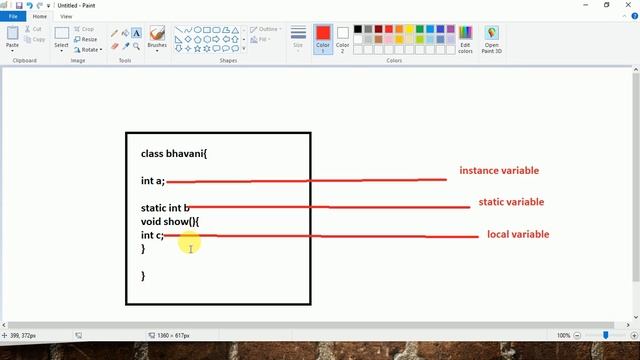Adjust the zoom slider in status bar

coord(606,335)
